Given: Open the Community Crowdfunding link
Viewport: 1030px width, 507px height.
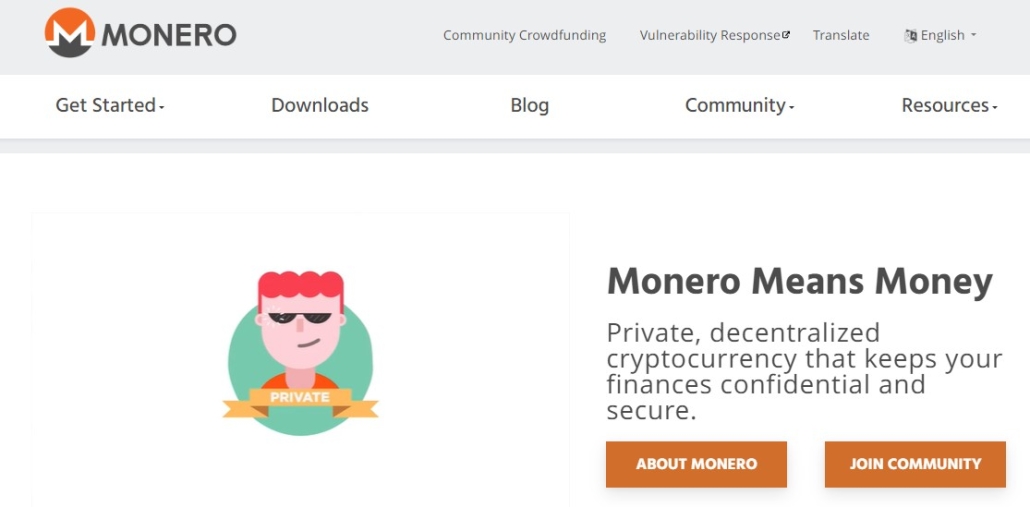Looking at the screenshot, I should [524, 35].
